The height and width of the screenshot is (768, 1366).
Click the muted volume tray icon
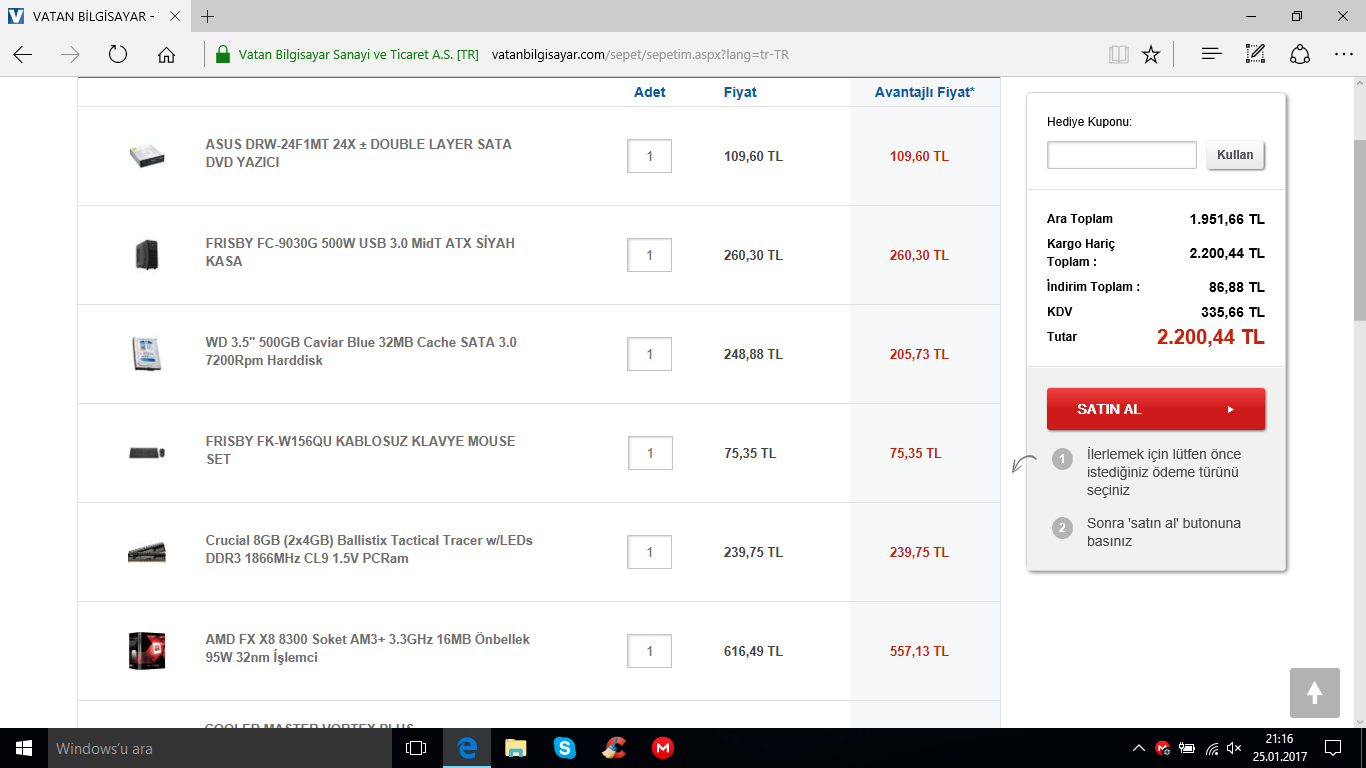(1234, 748)
